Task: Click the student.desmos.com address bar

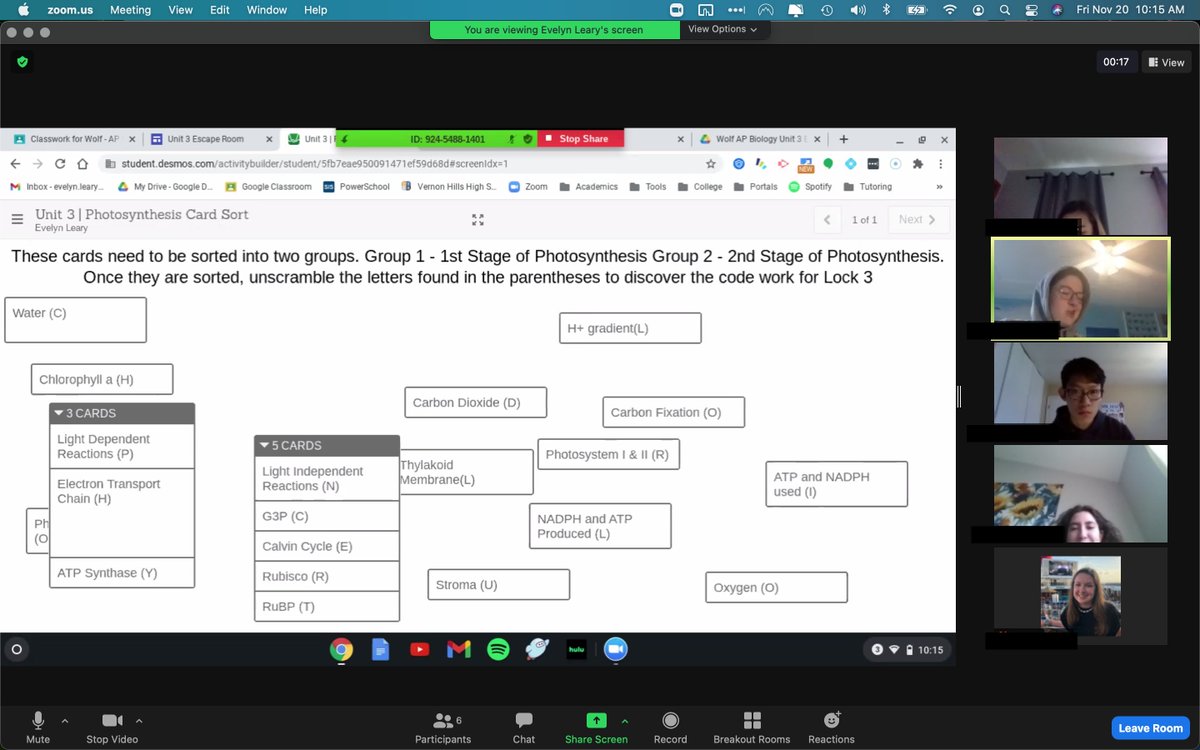Action: pos(410,164)
